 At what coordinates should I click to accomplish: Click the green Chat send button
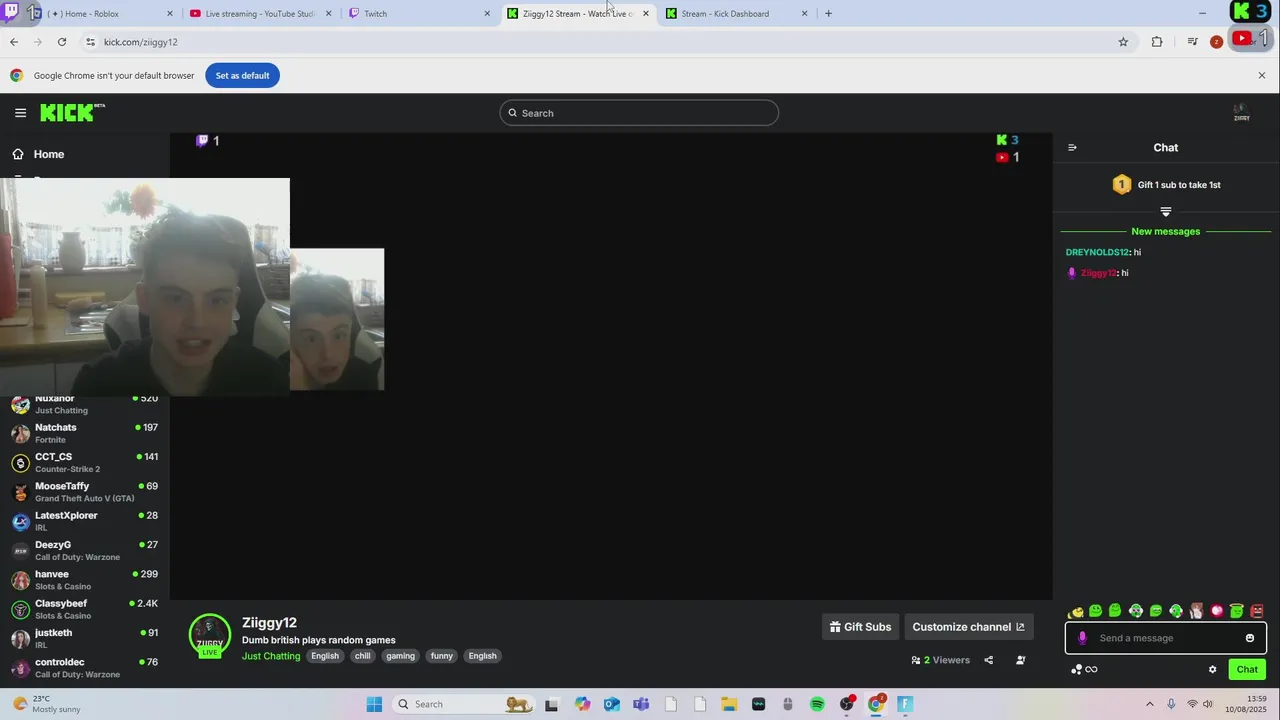tap(1247, 670)
